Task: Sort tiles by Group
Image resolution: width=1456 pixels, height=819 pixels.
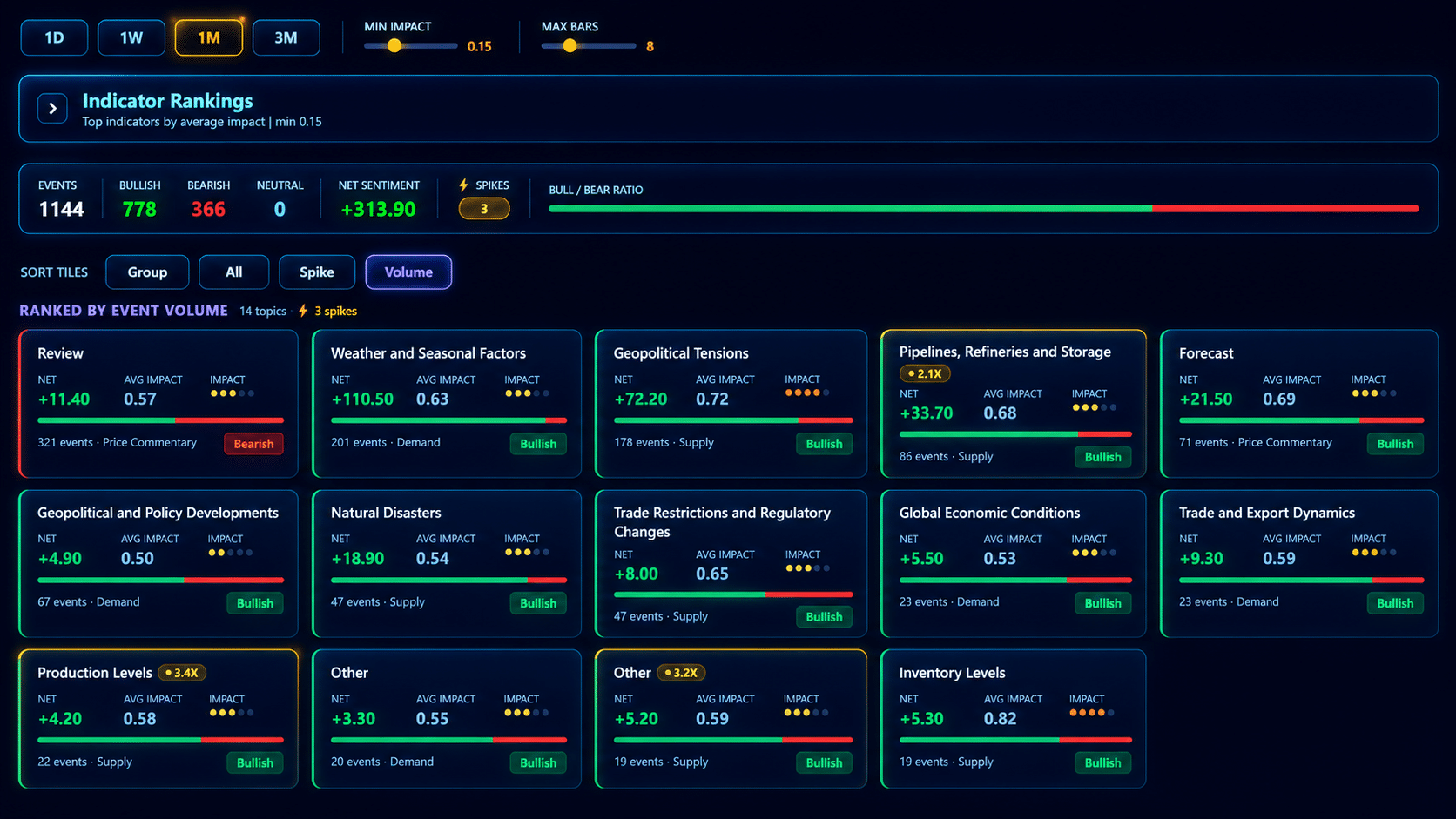Action: click(147, 272)
